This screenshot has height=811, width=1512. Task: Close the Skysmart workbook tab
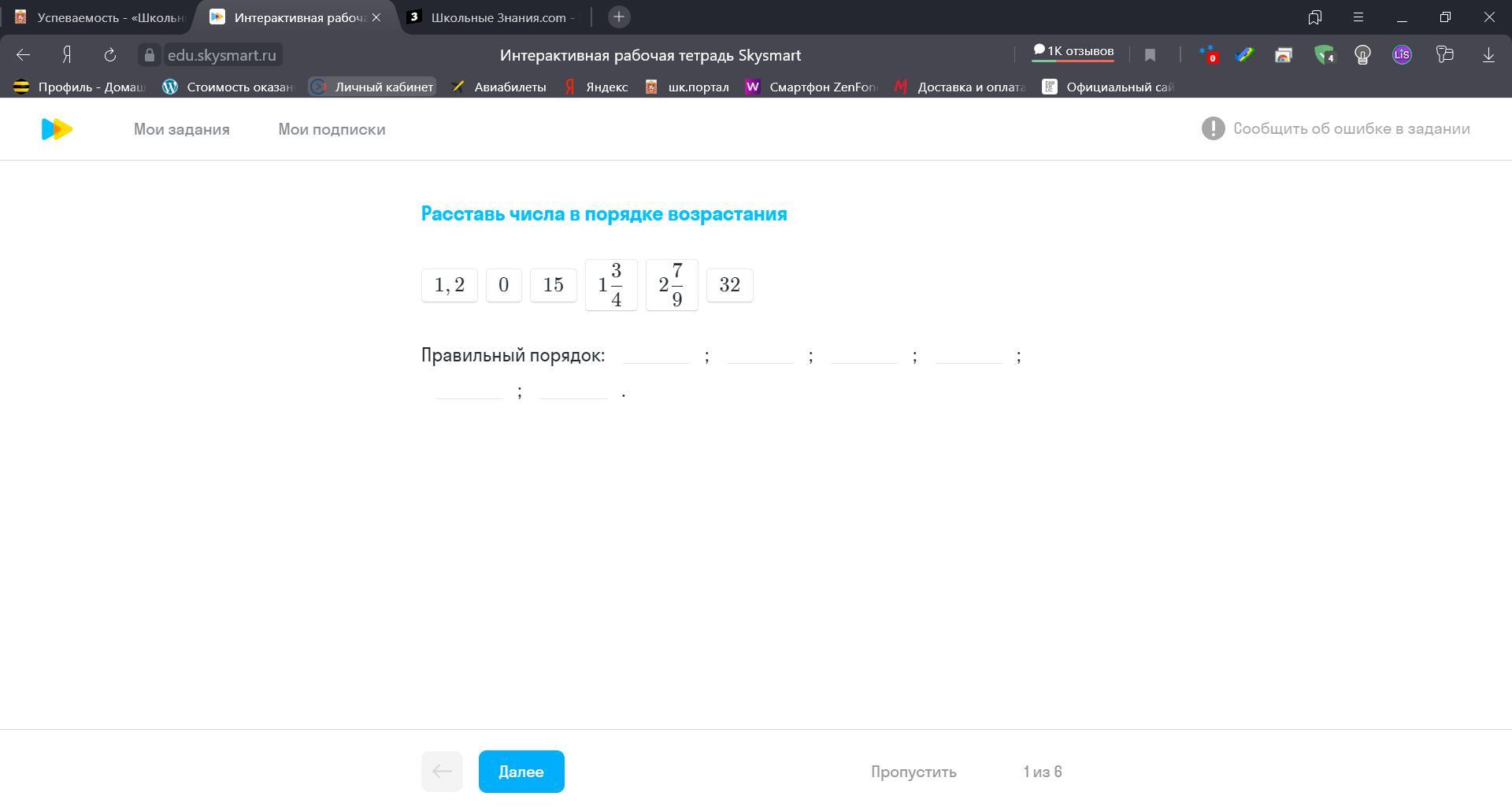pos(376,17)
